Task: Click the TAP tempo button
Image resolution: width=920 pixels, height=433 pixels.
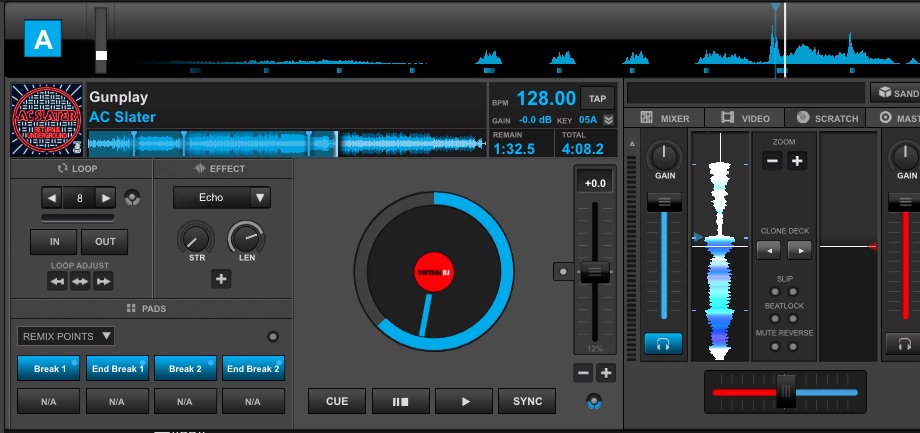Action: [x=598, y=99]
